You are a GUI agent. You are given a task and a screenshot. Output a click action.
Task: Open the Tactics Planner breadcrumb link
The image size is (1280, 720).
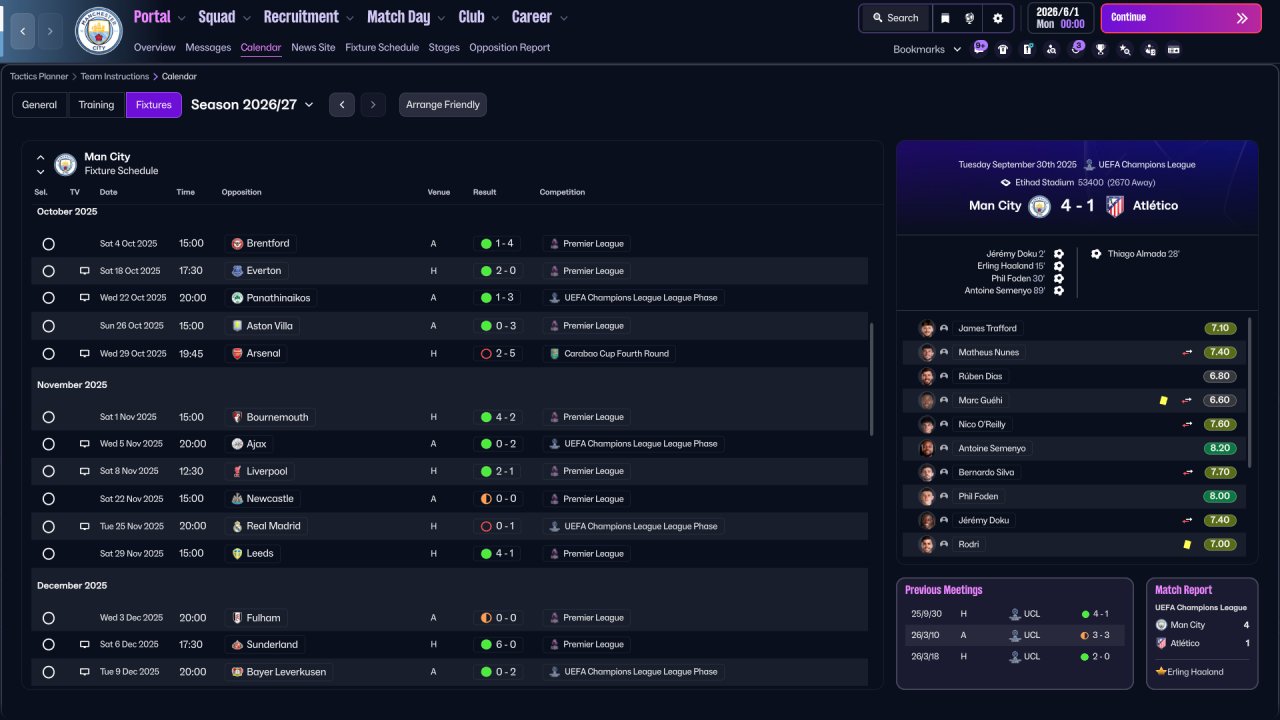point(39,76)
